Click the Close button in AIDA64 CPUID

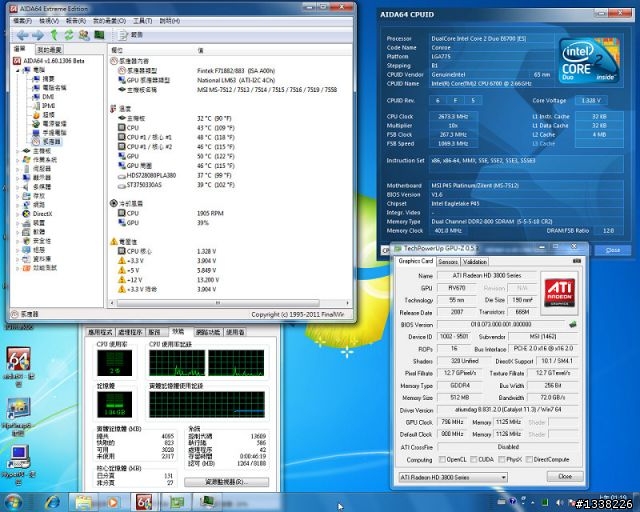[613, 250]
